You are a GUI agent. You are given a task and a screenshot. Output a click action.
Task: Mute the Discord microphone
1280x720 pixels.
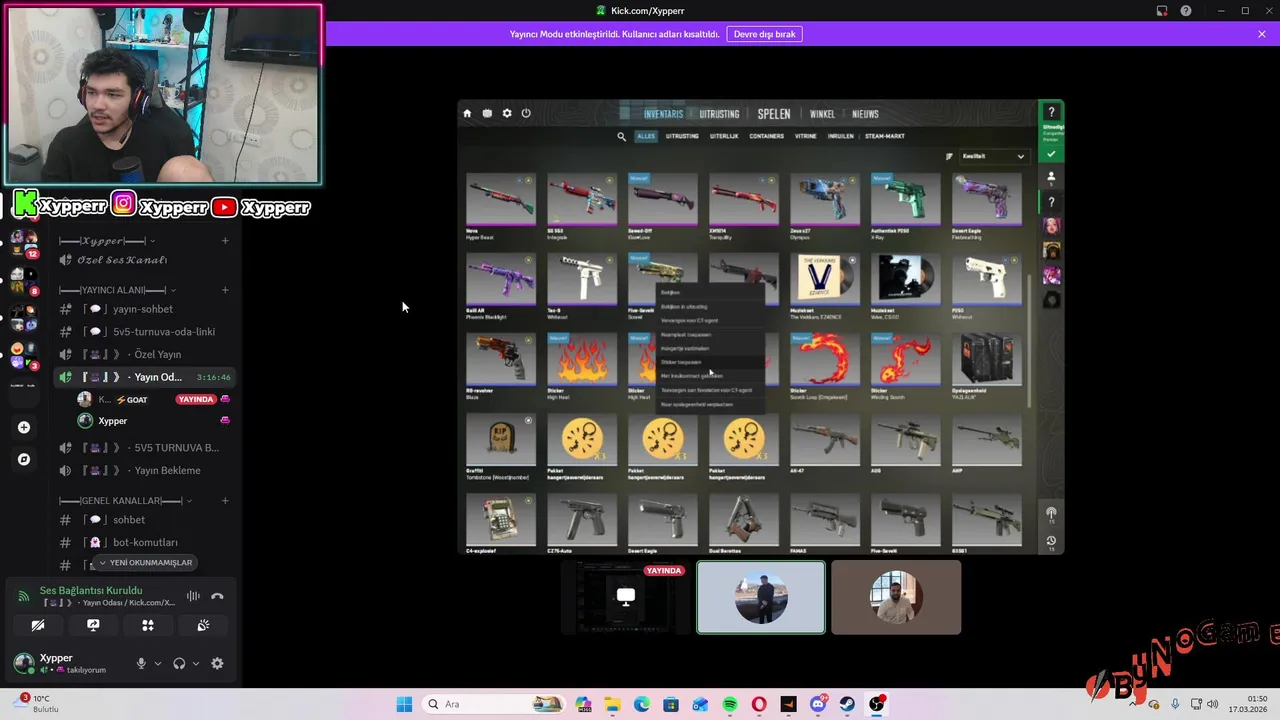coord(141,663)
